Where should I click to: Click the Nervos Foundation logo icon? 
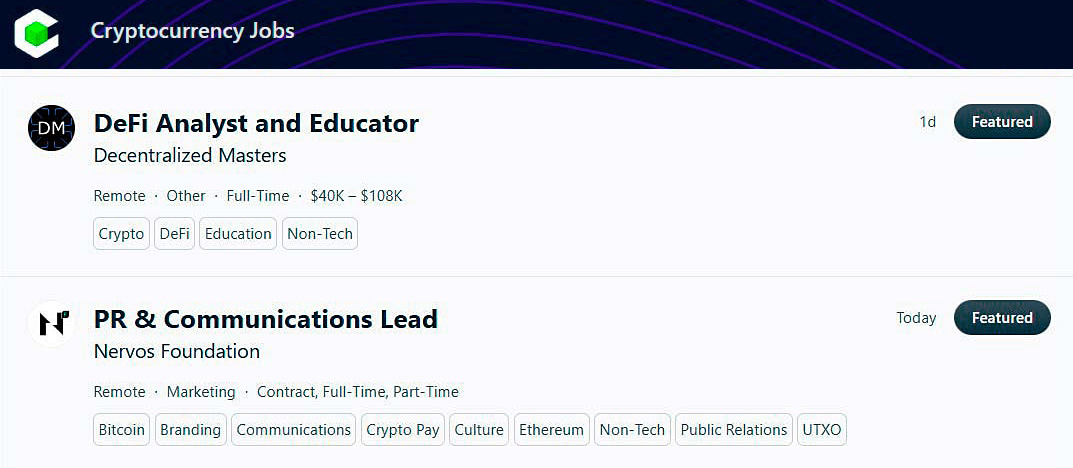[51, 323]
